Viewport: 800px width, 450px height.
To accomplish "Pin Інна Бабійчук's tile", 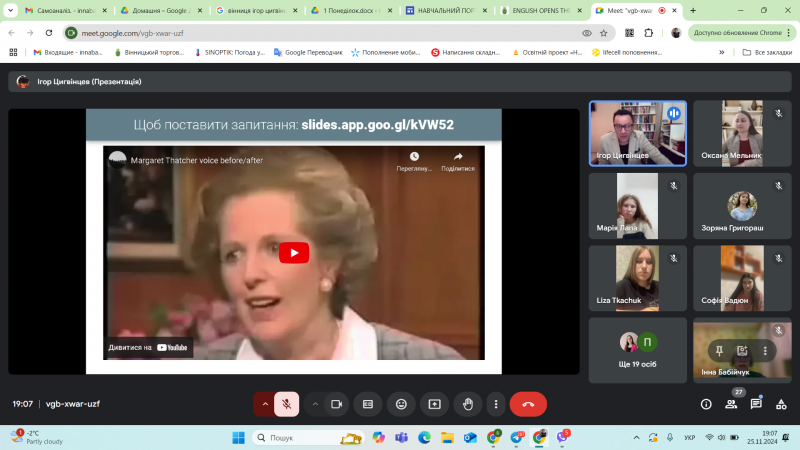I will tap(719, 351).
